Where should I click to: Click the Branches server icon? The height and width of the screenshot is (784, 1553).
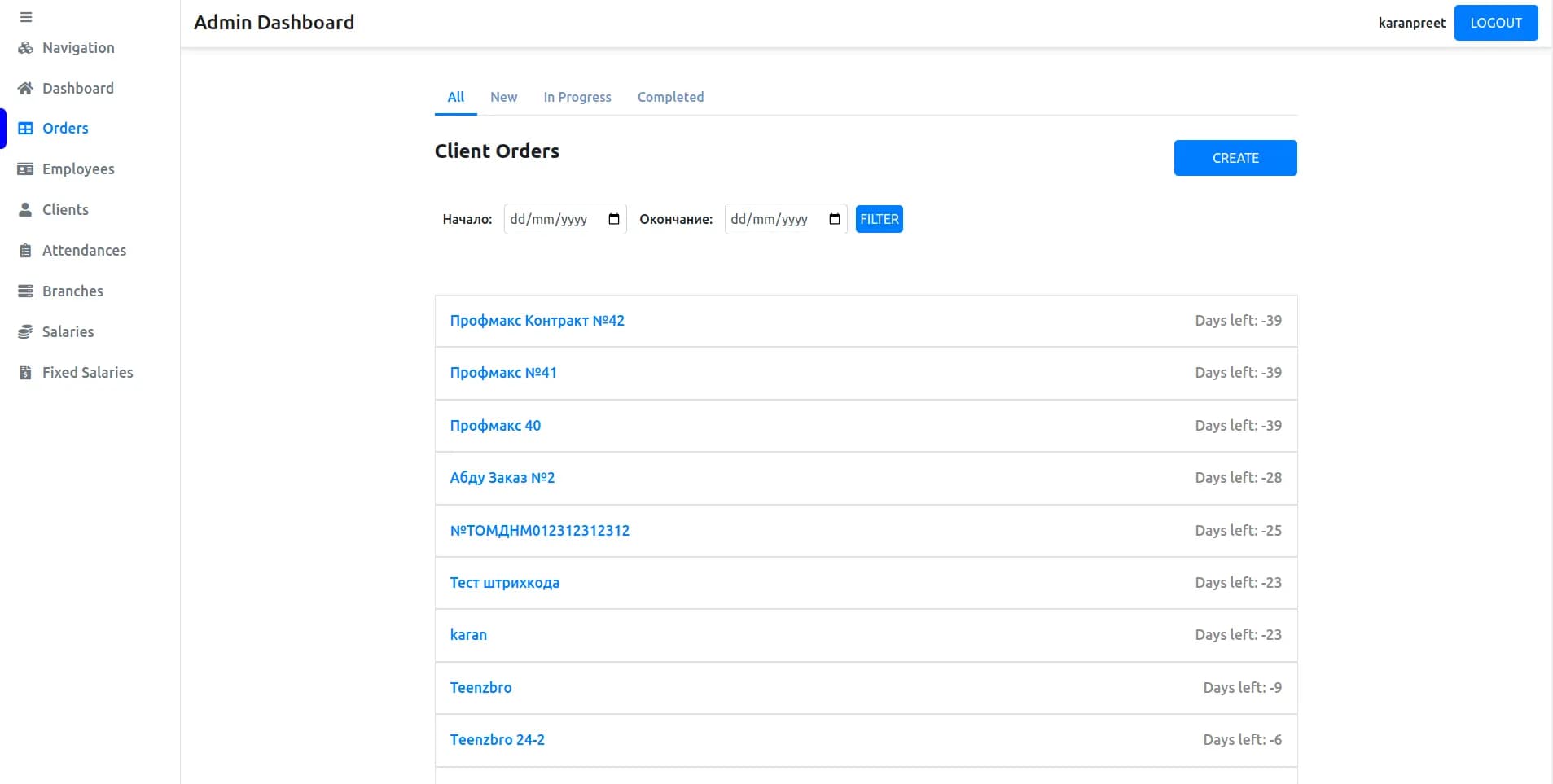tap(25, 291)
